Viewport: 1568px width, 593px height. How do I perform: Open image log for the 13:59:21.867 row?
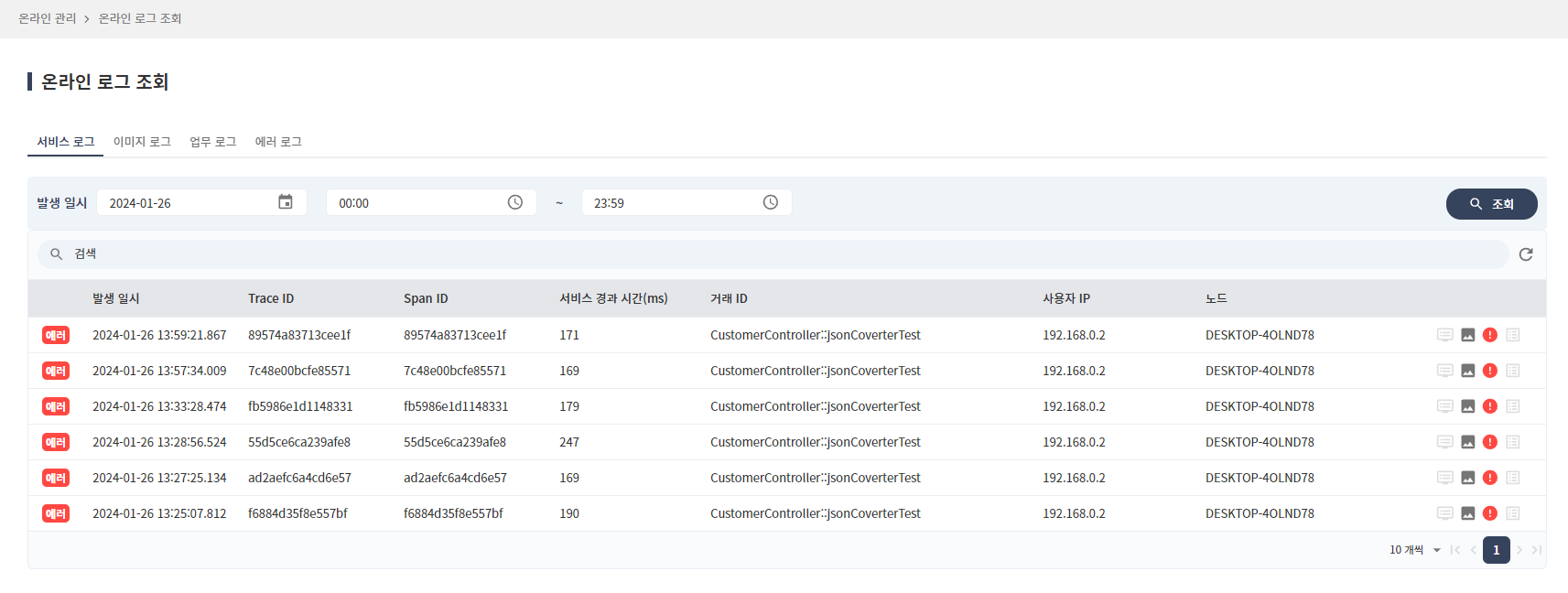point(1467,335)
